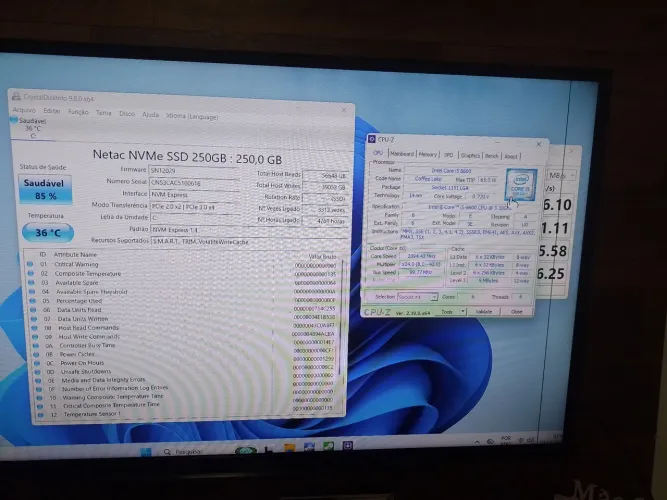
Task: Open the Disco menu
Action: tap(127, 114)
